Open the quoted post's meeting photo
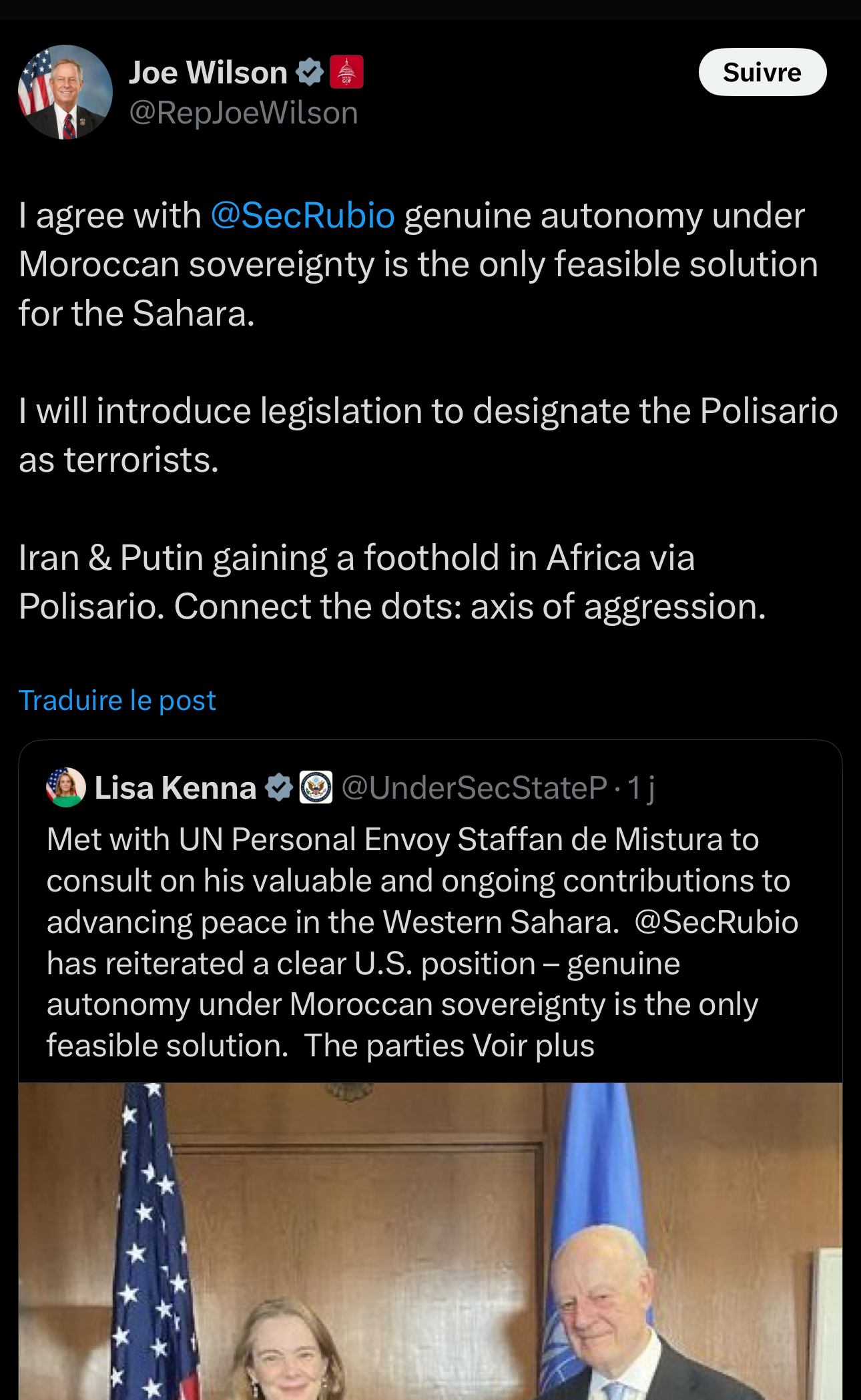 click(x=431, y=1241)
